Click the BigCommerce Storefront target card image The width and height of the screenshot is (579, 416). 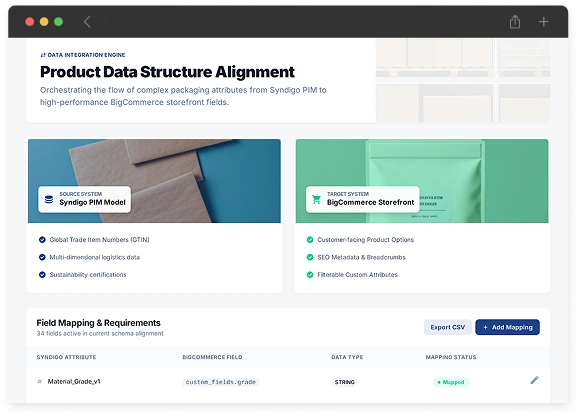coord(422,181)
